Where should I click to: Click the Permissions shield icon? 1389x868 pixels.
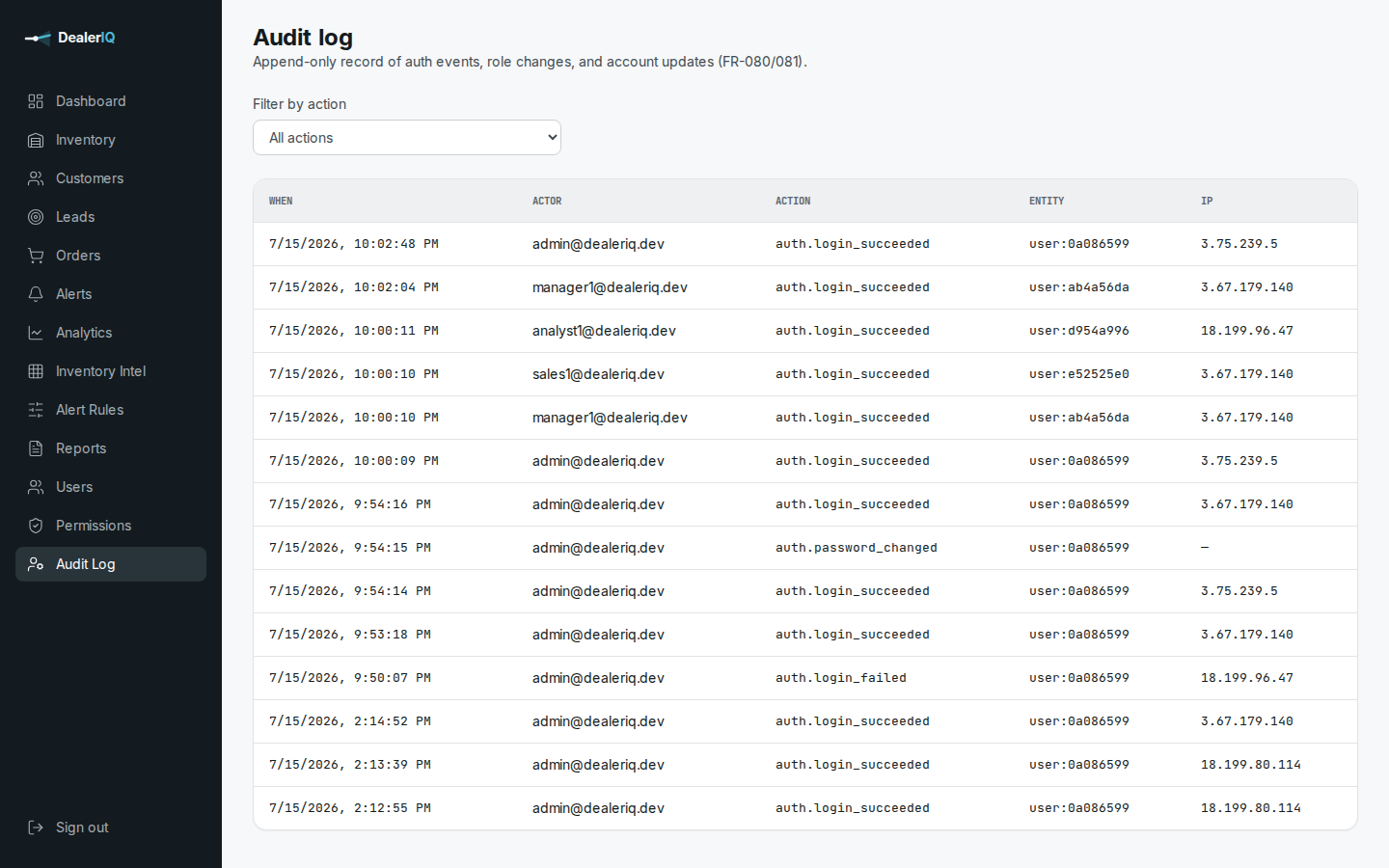point(36,526)
